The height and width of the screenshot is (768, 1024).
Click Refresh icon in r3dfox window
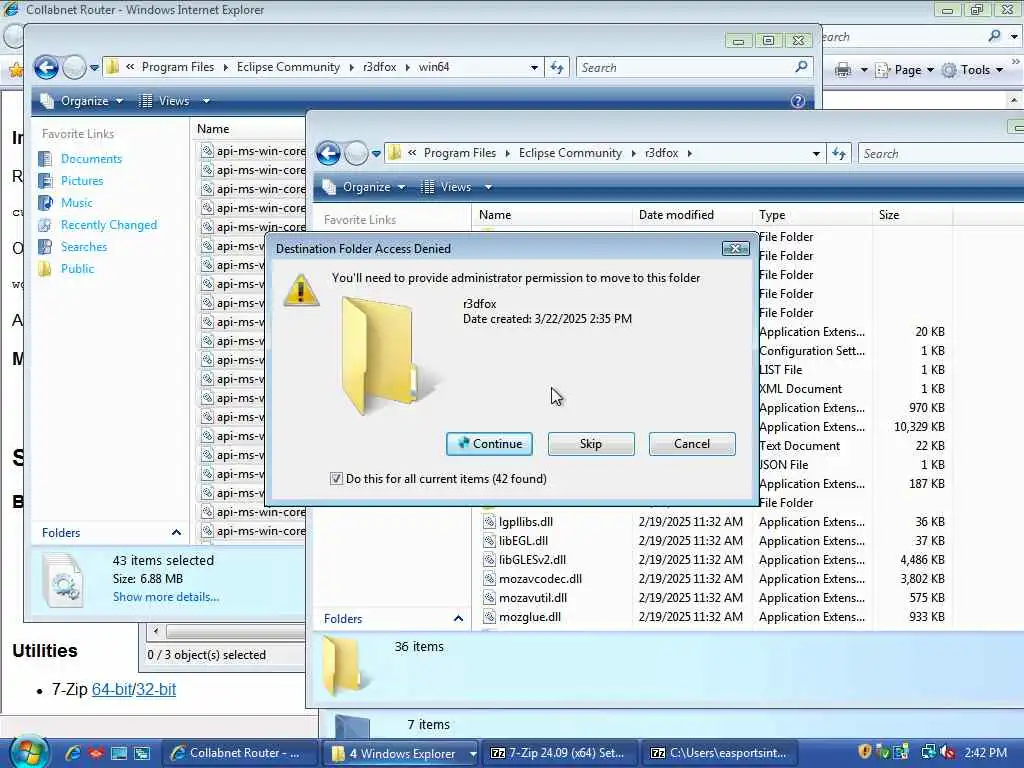839,153
